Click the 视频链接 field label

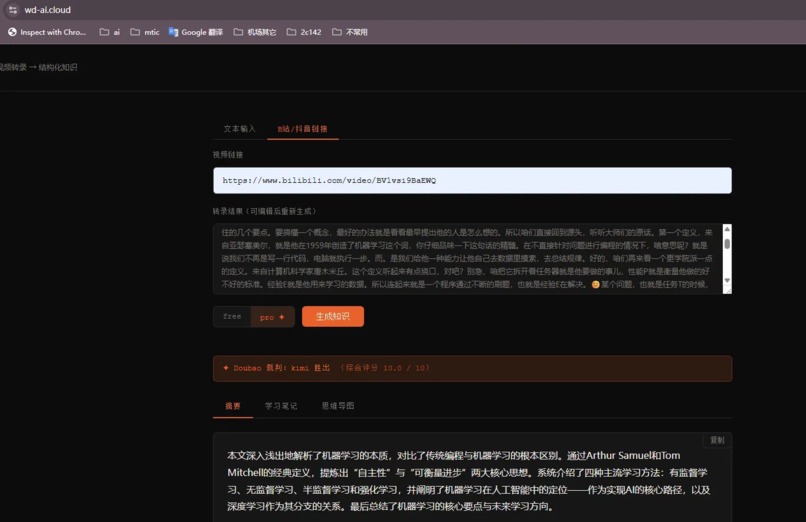[x=228, y=155]
